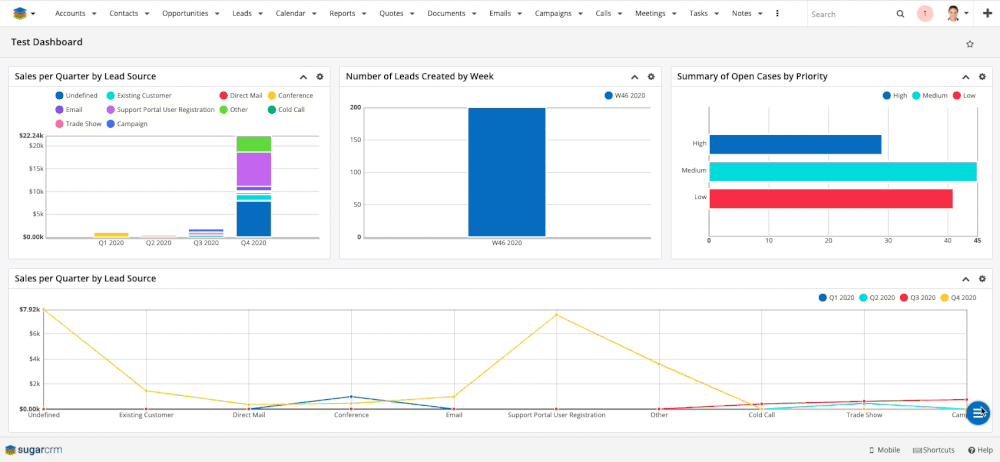The height and width of the screenshot is (462, 1000).
Task: Open more modules vertical ellipsis menu
Action: tap(778, 14)
